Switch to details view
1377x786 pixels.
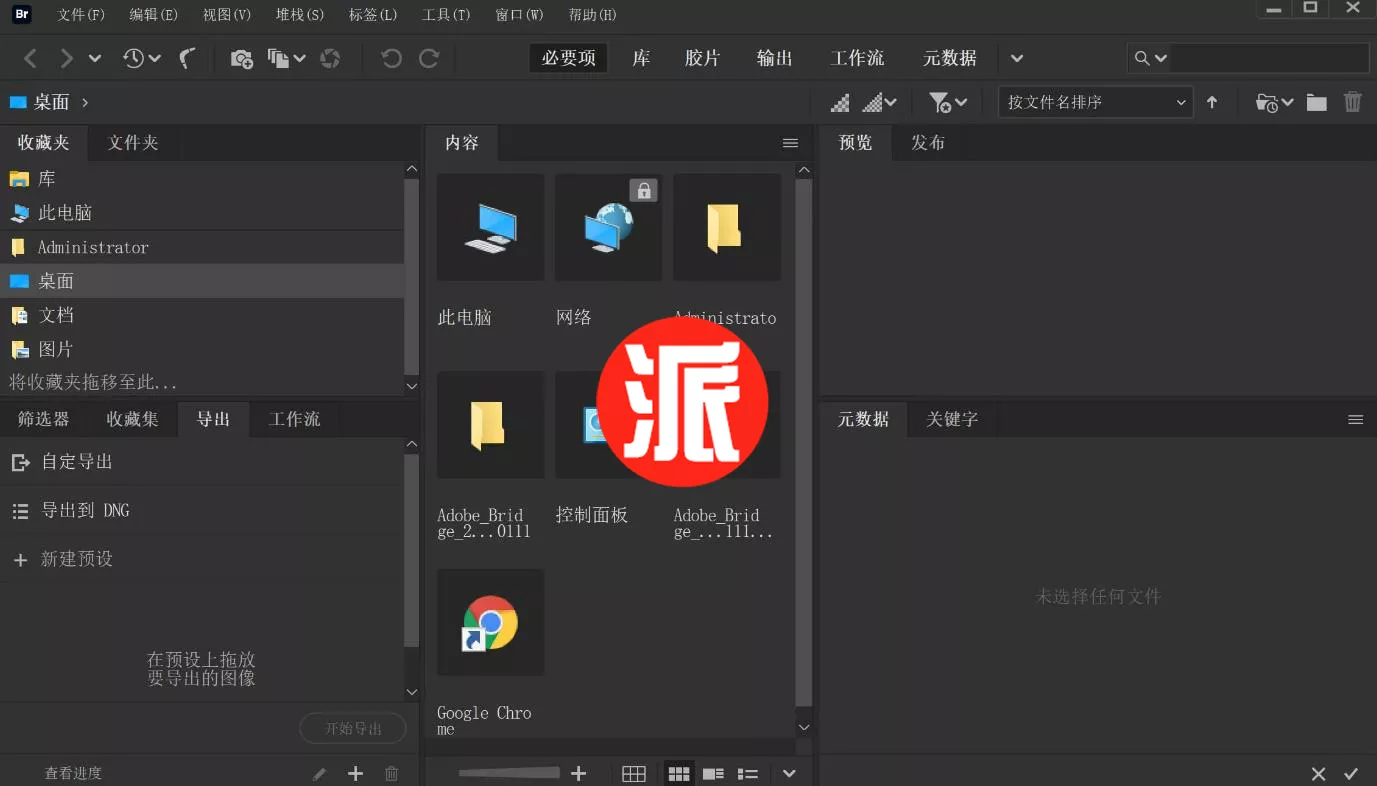click(x=713, y=774)
